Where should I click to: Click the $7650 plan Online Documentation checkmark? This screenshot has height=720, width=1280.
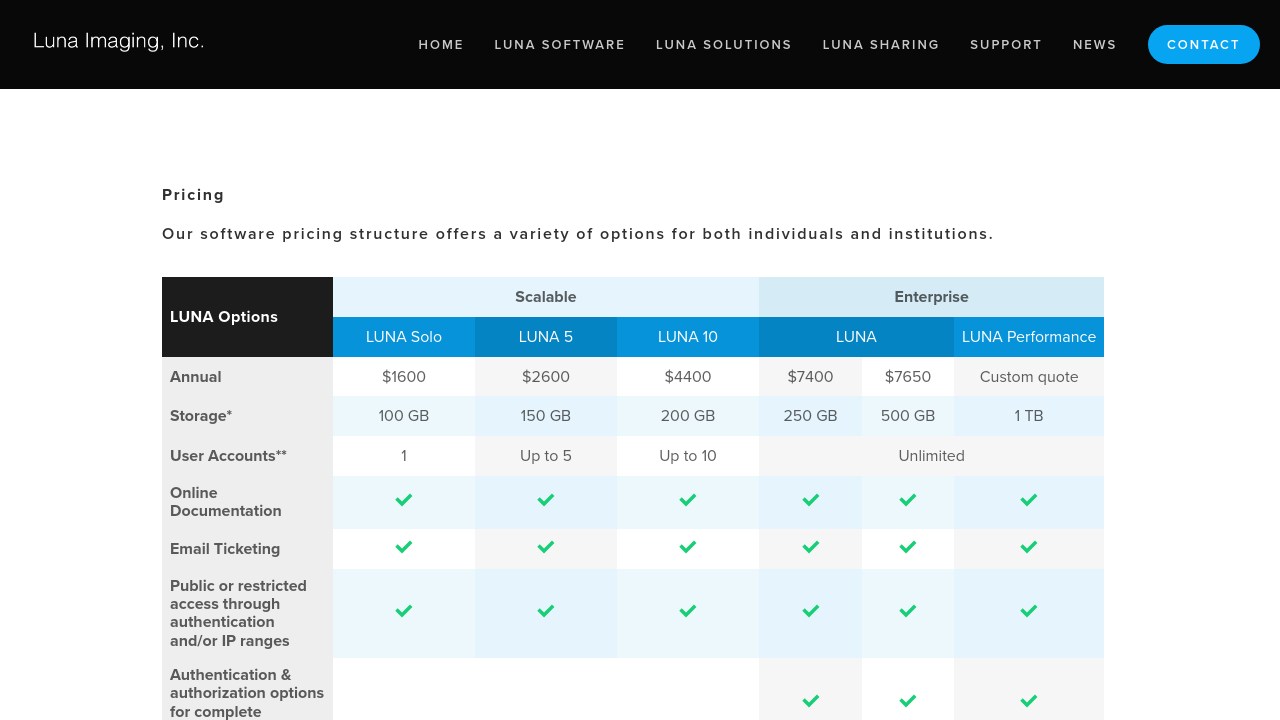[x=908, y=500]
